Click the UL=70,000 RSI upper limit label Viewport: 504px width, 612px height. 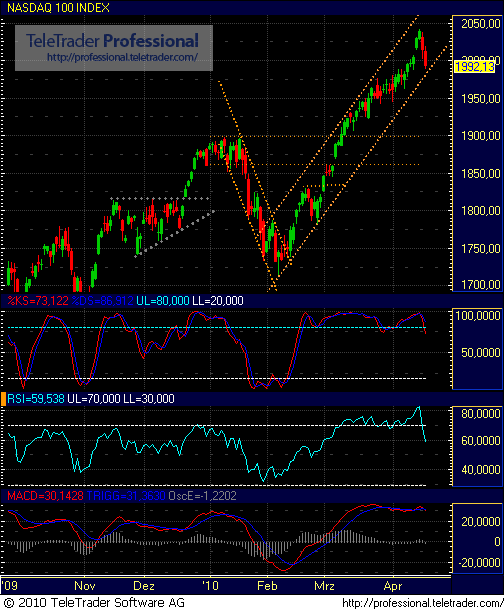coord(94,399)
